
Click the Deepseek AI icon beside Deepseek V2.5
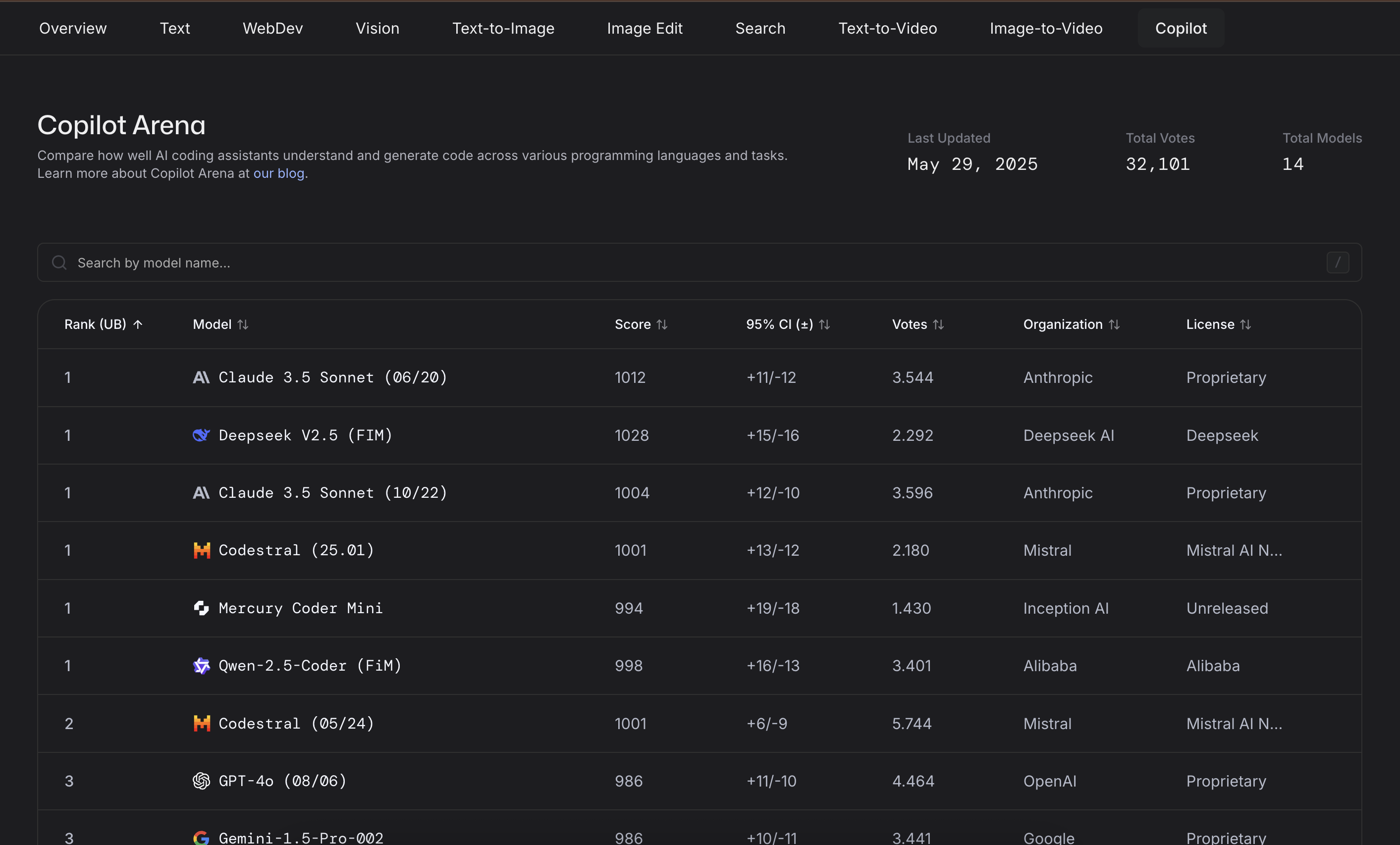click(x=201, y=435)
